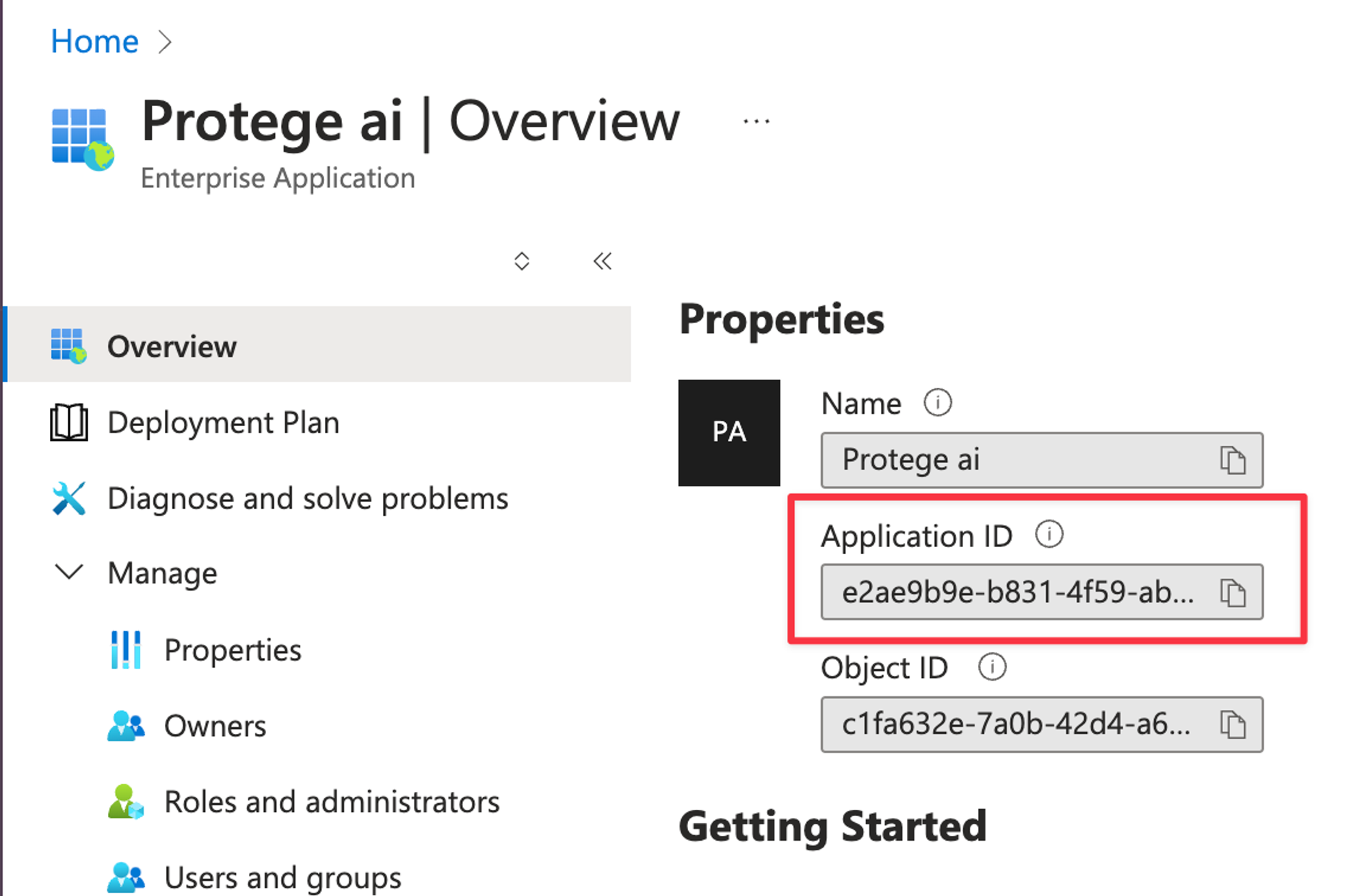Open the Owners page
1368x896 pixels.
tap(215, 726)
